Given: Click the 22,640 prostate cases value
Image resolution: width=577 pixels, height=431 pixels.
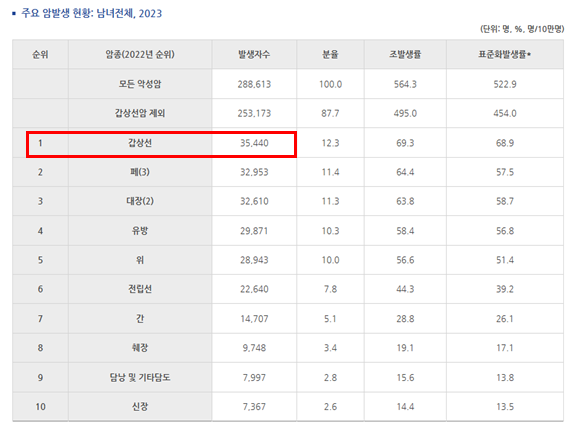Looking at the screenshot, I should point(254,289).
